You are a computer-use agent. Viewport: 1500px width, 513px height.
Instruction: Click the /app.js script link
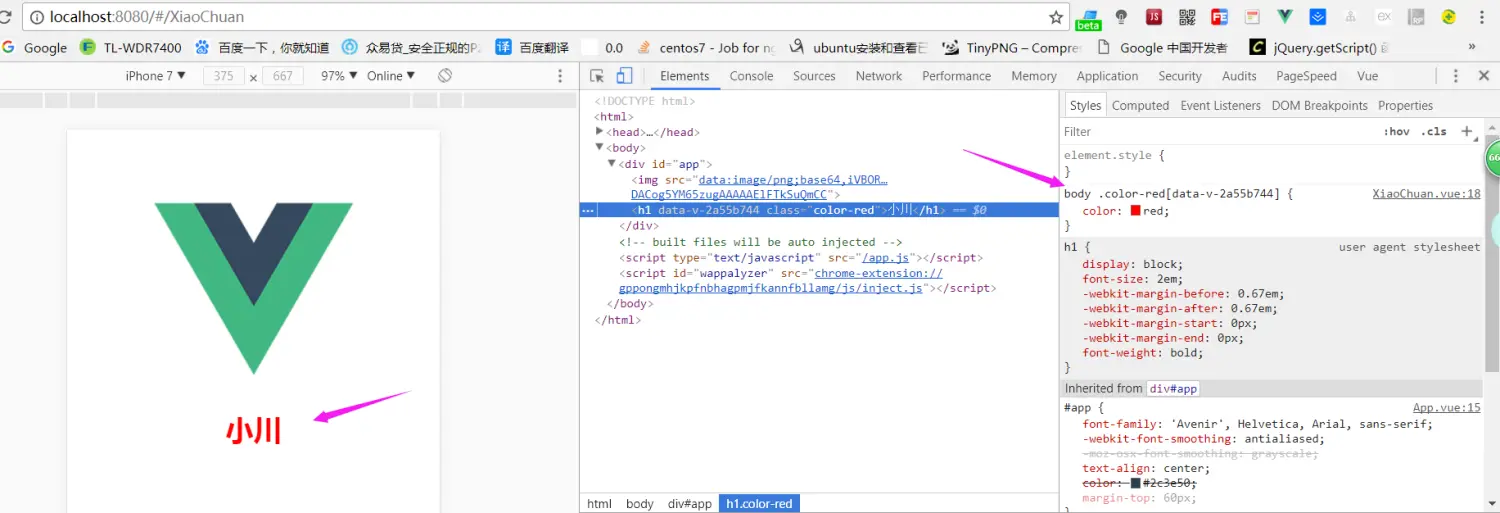point(885,258)
